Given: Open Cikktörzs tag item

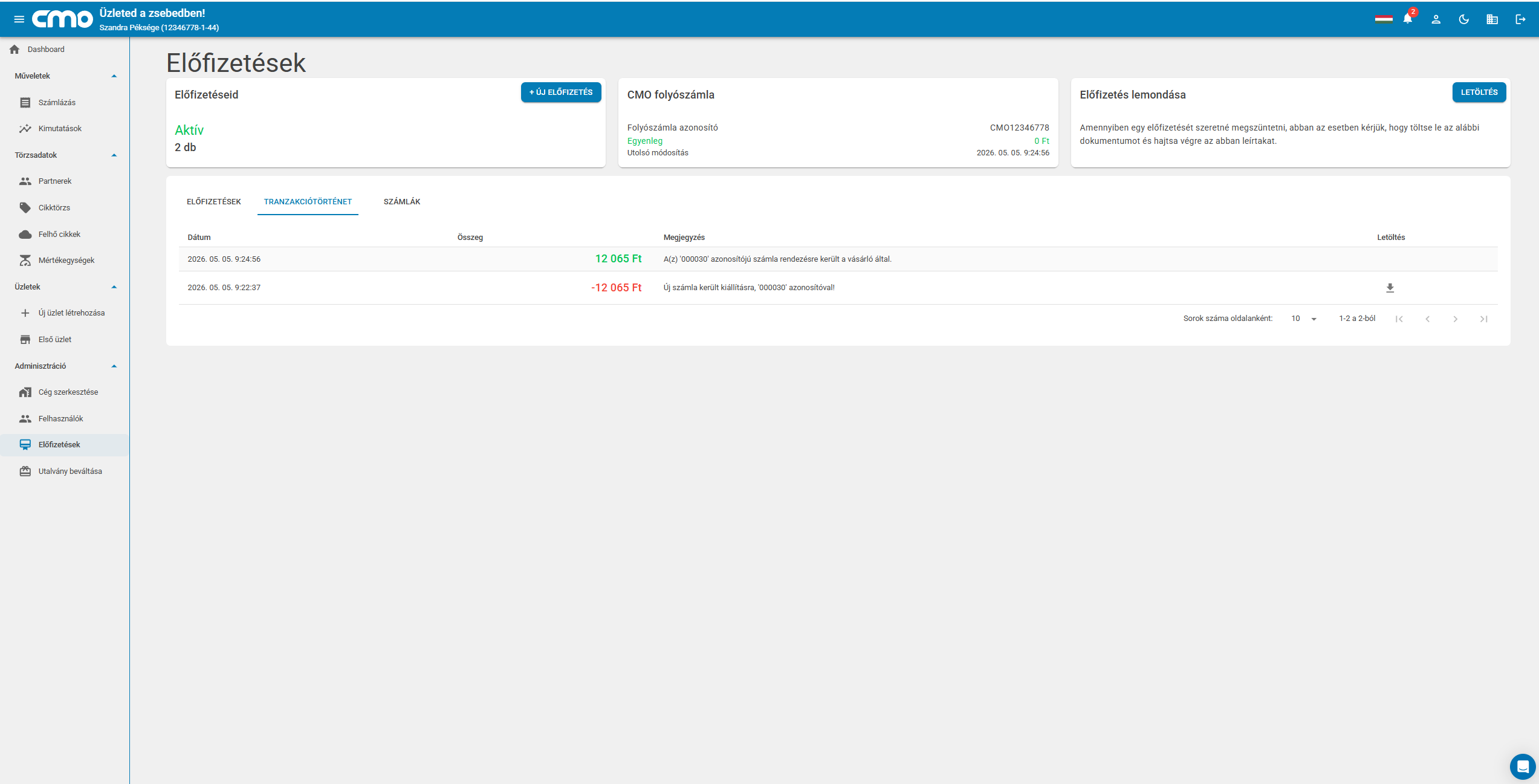Looking at the screenshot, I should 65,208.
